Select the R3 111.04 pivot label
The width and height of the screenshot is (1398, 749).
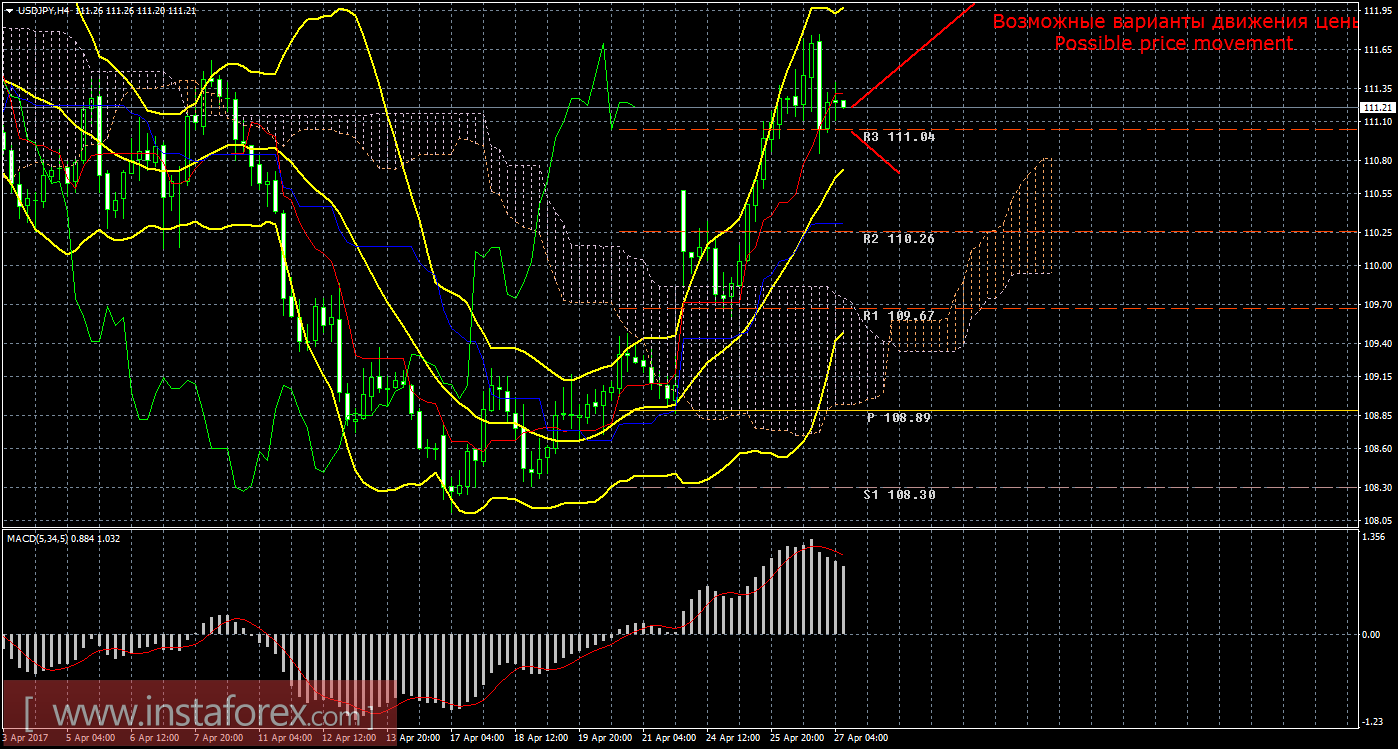click(x=898, y=136)
